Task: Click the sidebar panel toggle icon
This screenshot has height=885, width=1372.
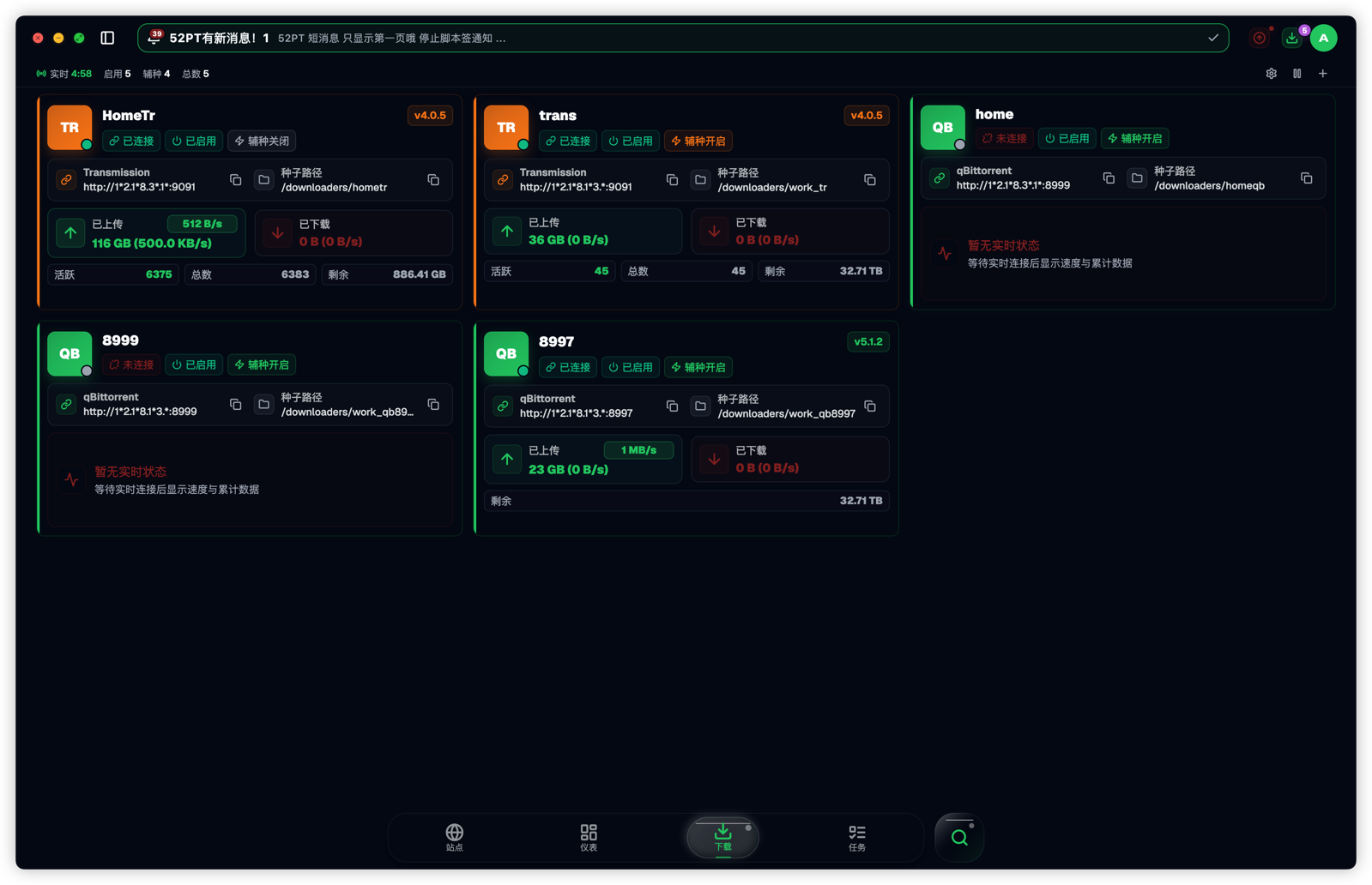Action: (107, 38)
